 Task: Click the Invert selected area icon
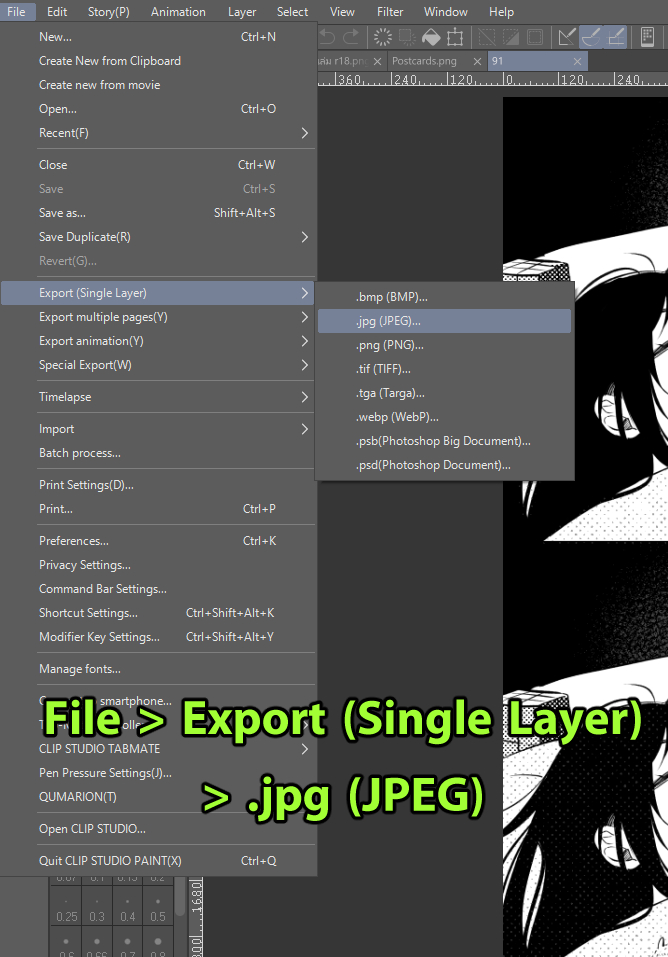tap(511, 38)
